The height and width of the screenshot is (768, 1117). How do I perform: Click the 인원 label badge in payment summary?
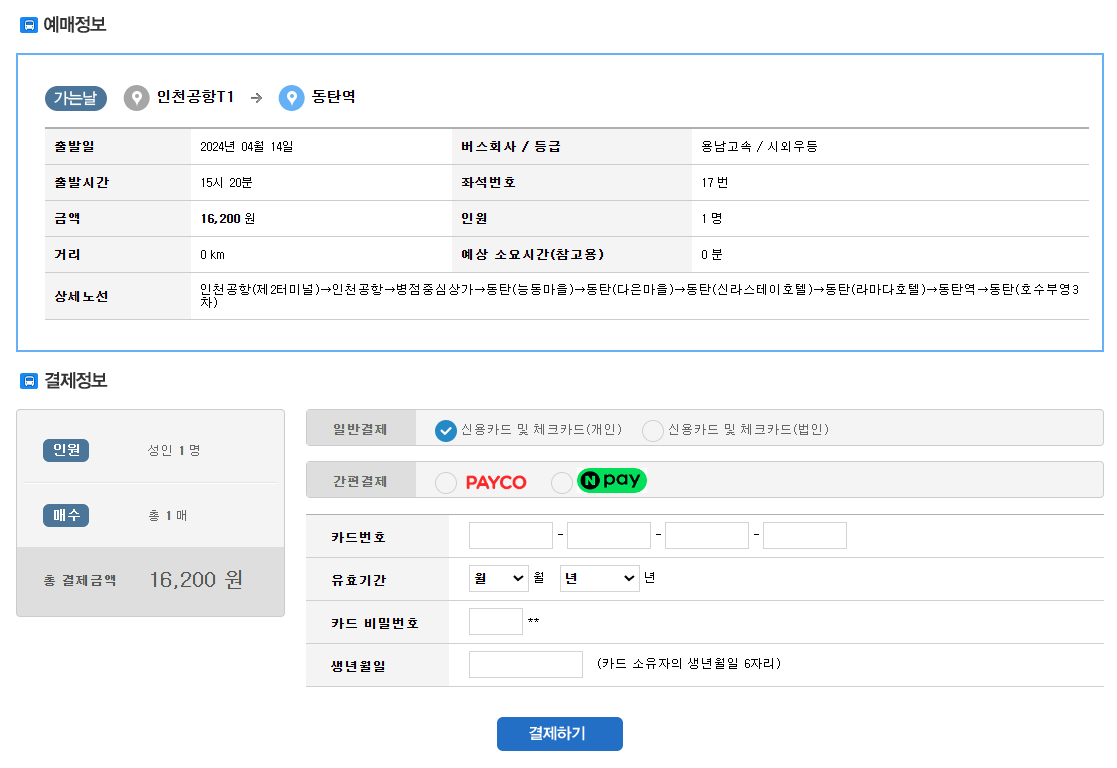click(64, 450)
